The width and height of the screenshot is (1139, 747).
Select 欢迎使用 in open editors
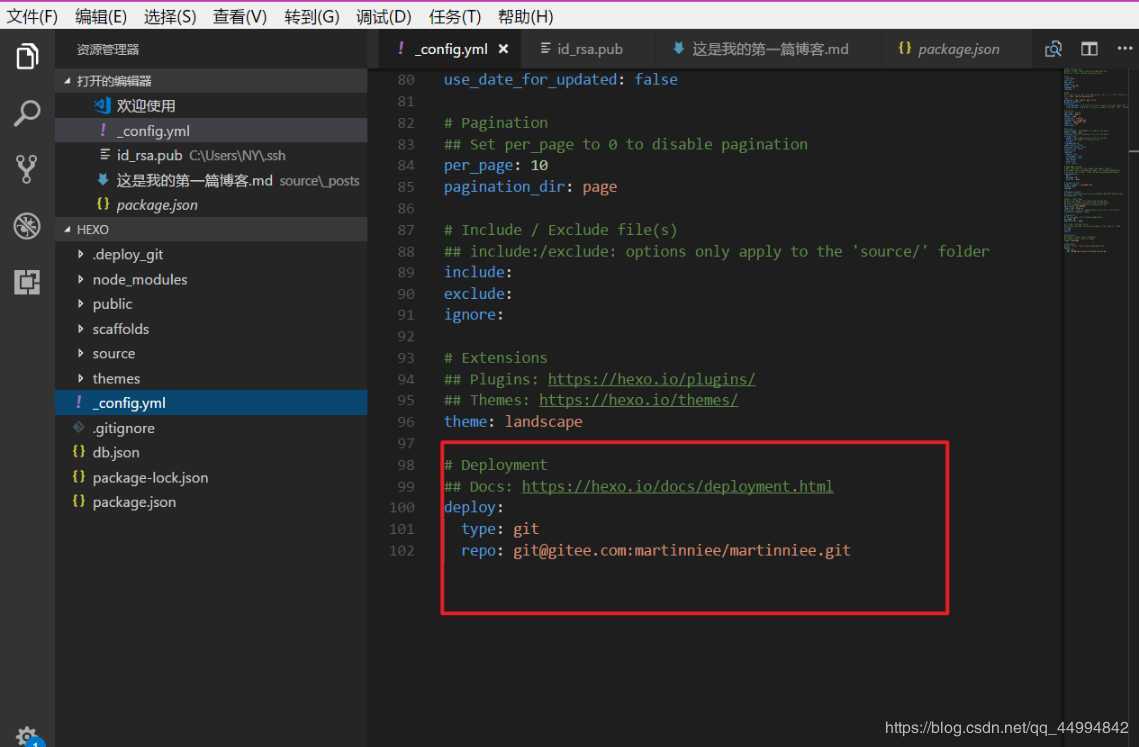coord(211,105)
